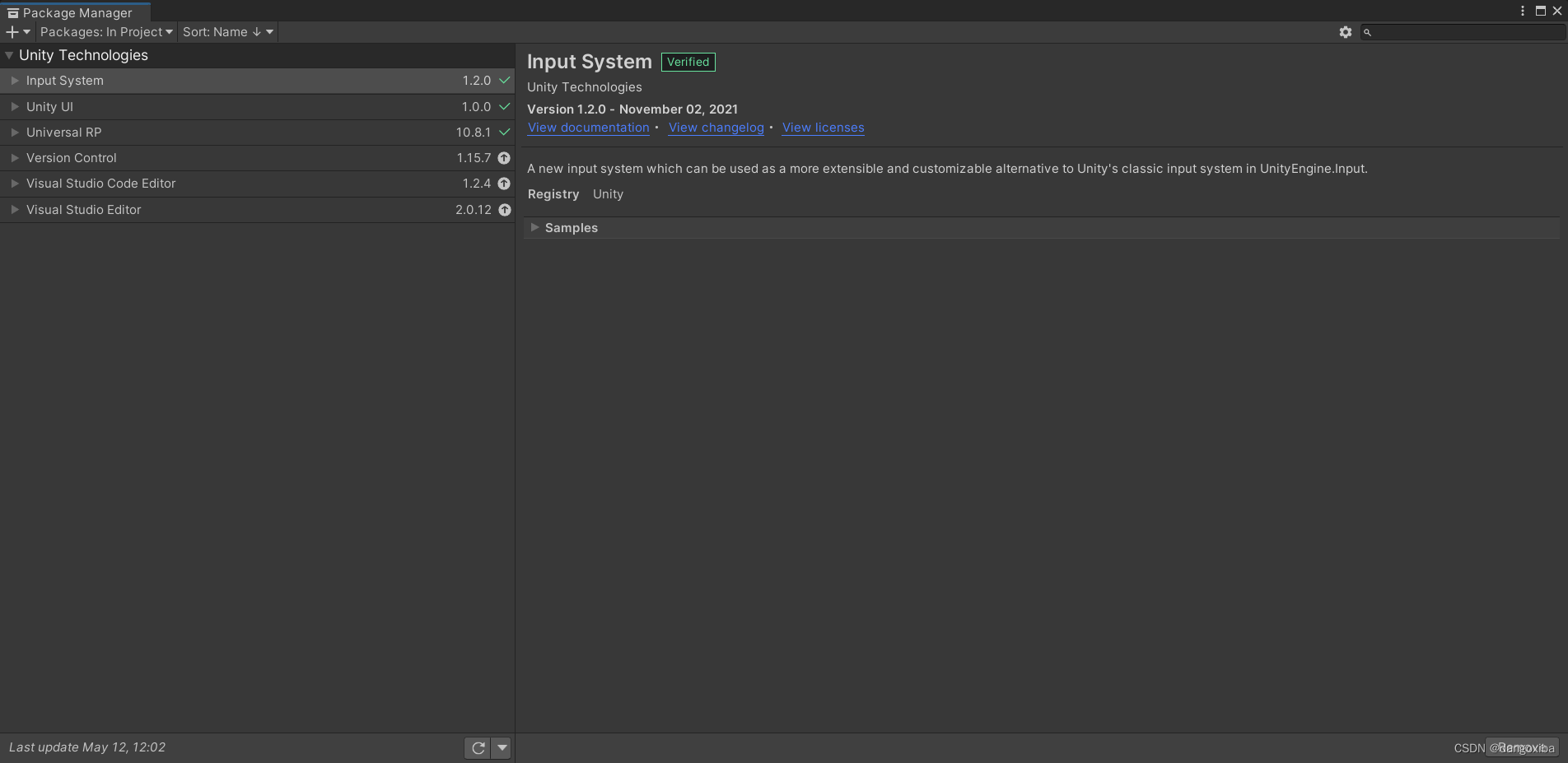Click the Visual Studio Editor version 2.0.12

(x=474, y=210)
